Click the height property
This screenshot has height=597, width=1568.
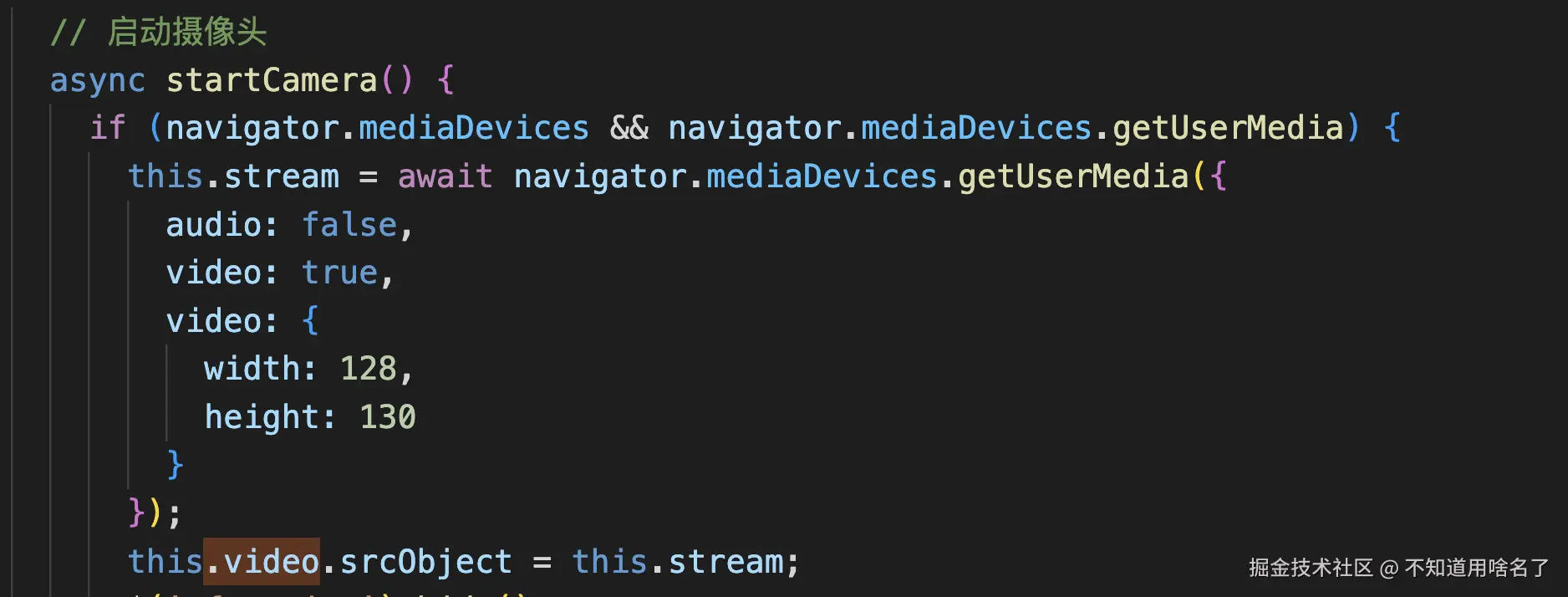[x=262, y=416]
